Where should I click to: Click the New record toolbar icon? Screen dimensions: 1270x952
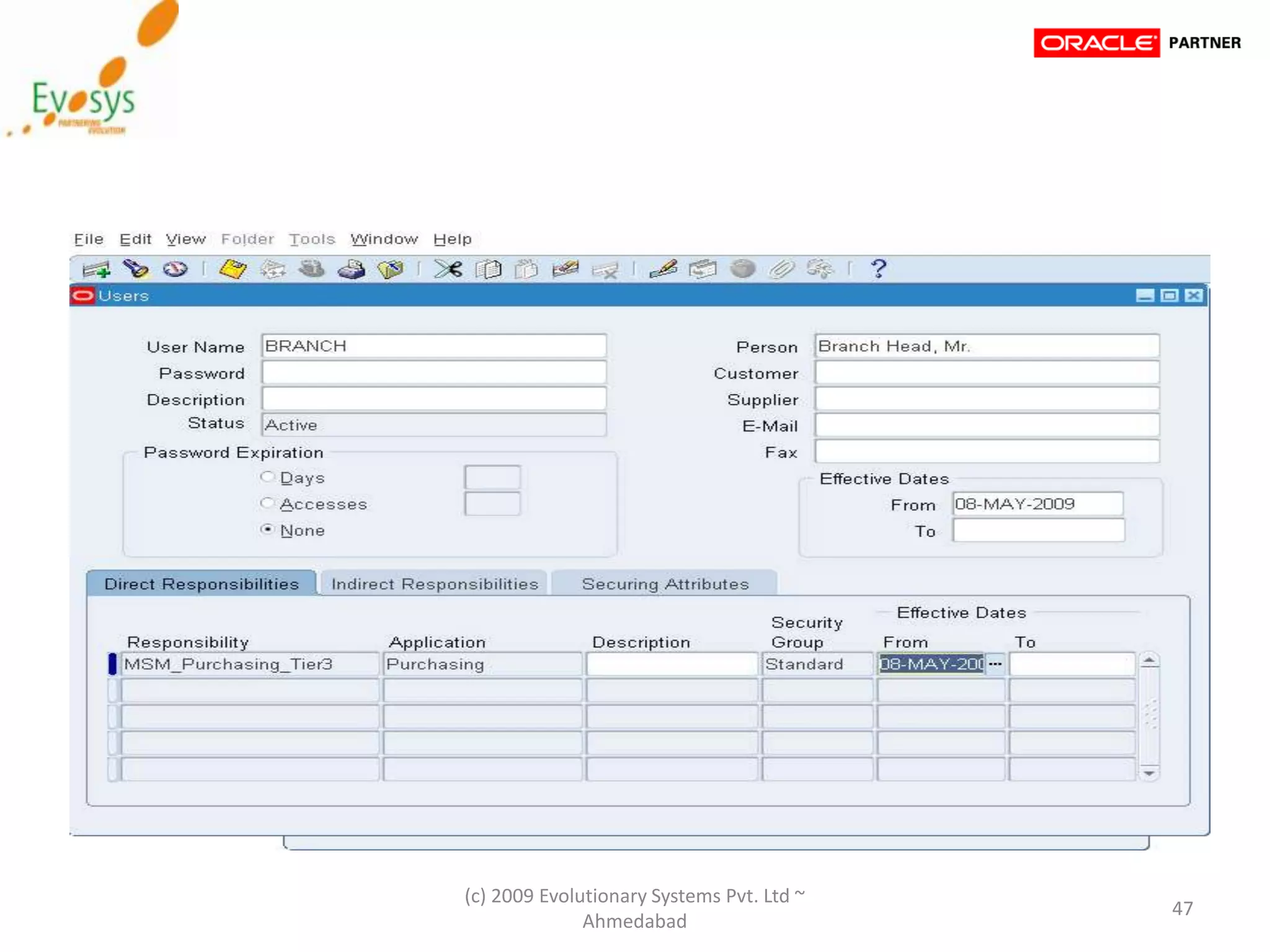[96, 270]
